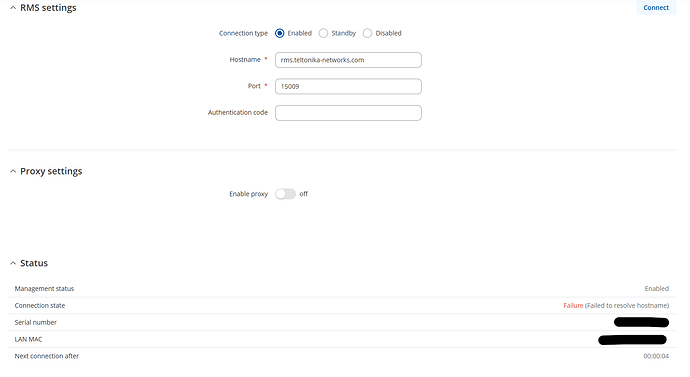This screenshot has width=690, height=377.
Task: Click the Serial number row label
Action: (x=36, y=322)
